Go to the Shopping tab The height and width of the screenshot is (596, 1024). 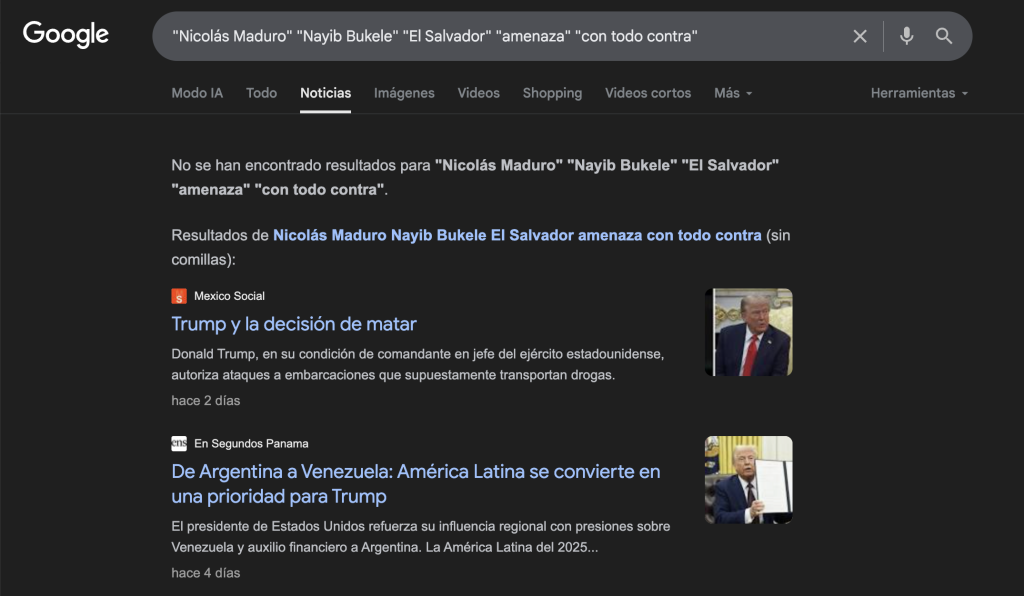552,93
